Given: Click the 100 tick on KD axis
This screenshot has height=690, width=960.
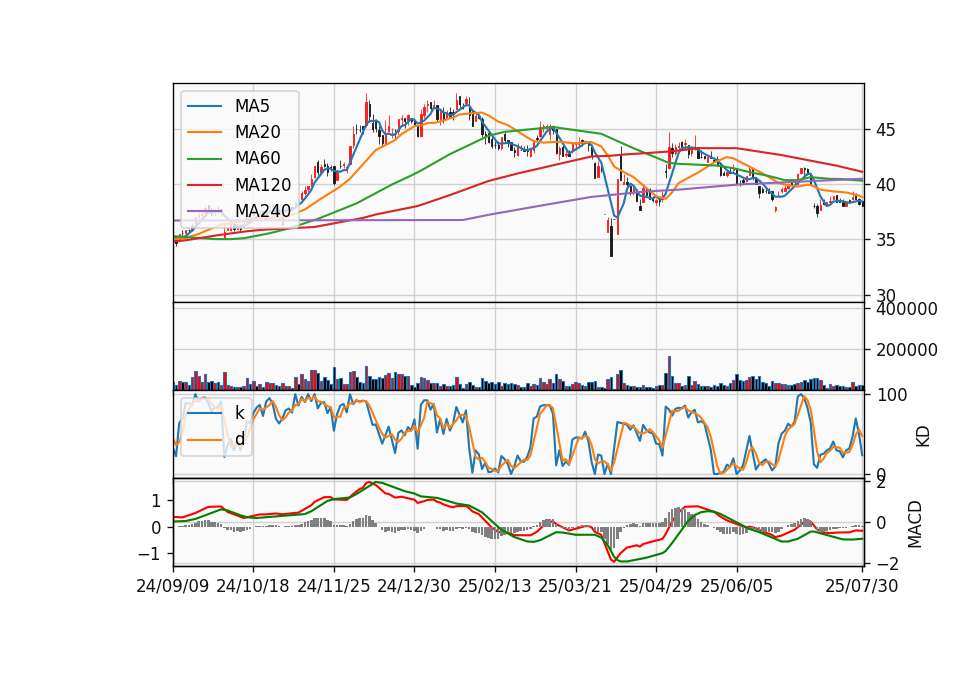Looking at the screenshot, I should point(891,396).
